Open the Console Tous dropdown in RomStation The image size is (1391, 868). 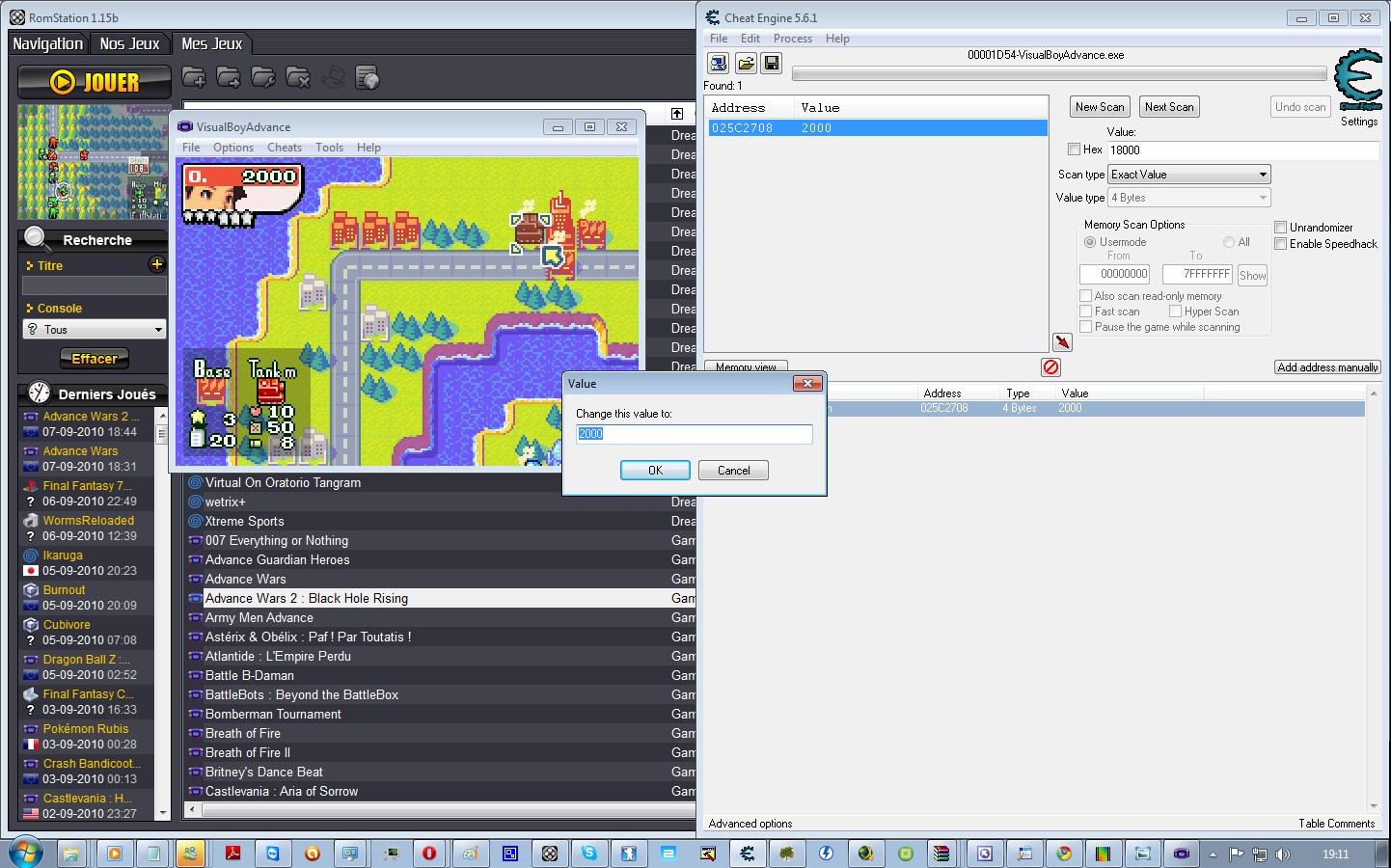pos(95,330)
